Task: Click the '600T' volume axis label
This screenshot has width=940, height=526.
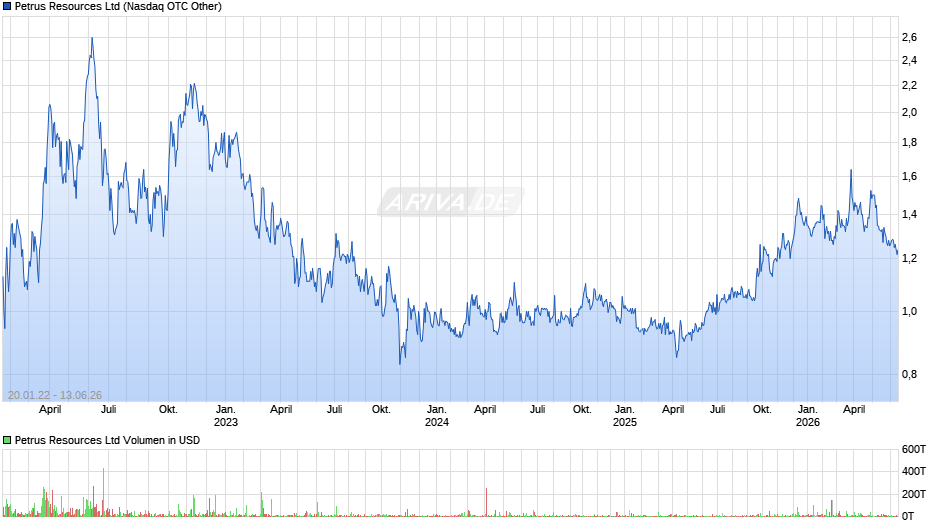Action: click(x=914, y=449)
